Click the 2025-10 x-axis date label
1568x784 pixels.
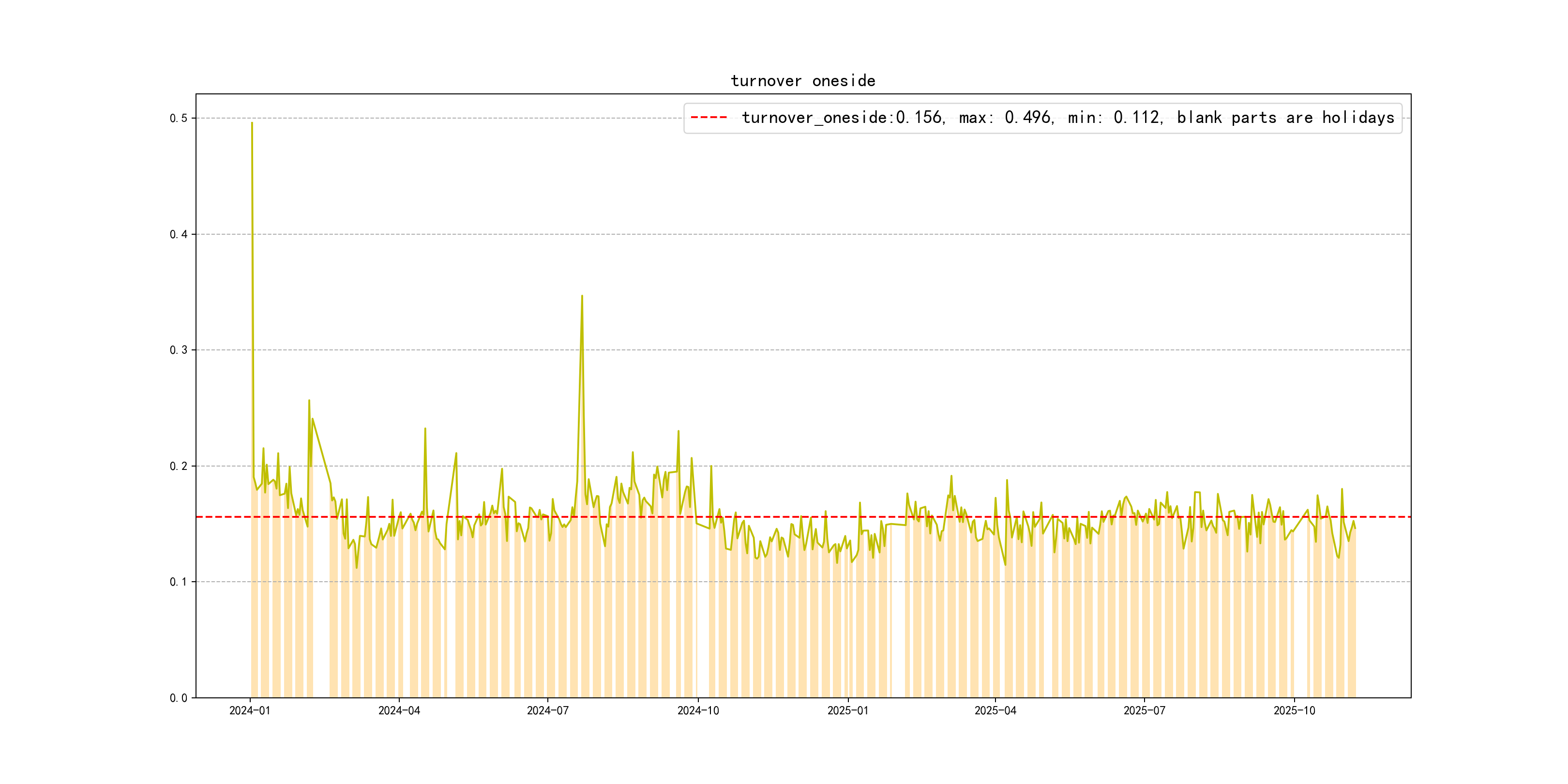tap(1294, 710)
